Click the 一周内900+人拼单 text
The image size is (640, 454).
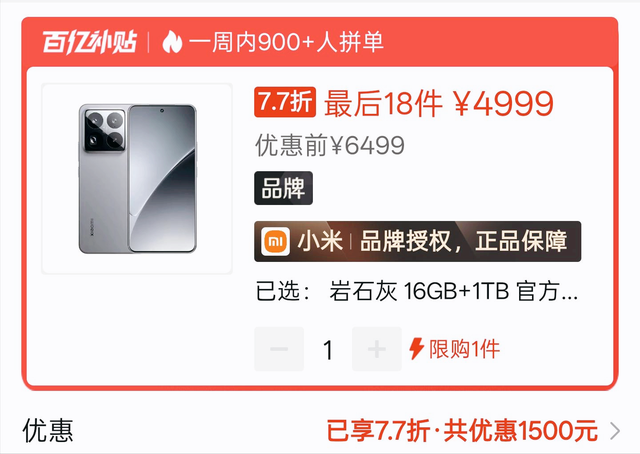pos(286,42)
